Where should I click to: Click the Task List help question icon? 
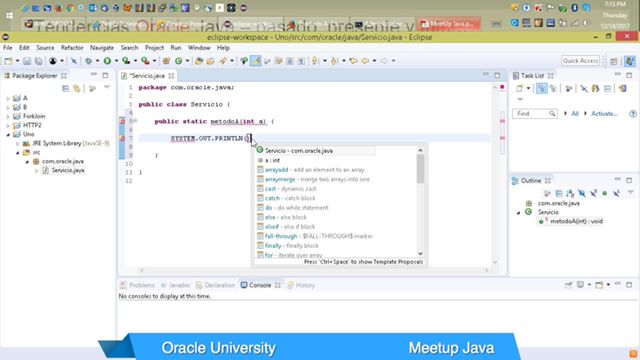pyautogui.click(x=633, y=113)
